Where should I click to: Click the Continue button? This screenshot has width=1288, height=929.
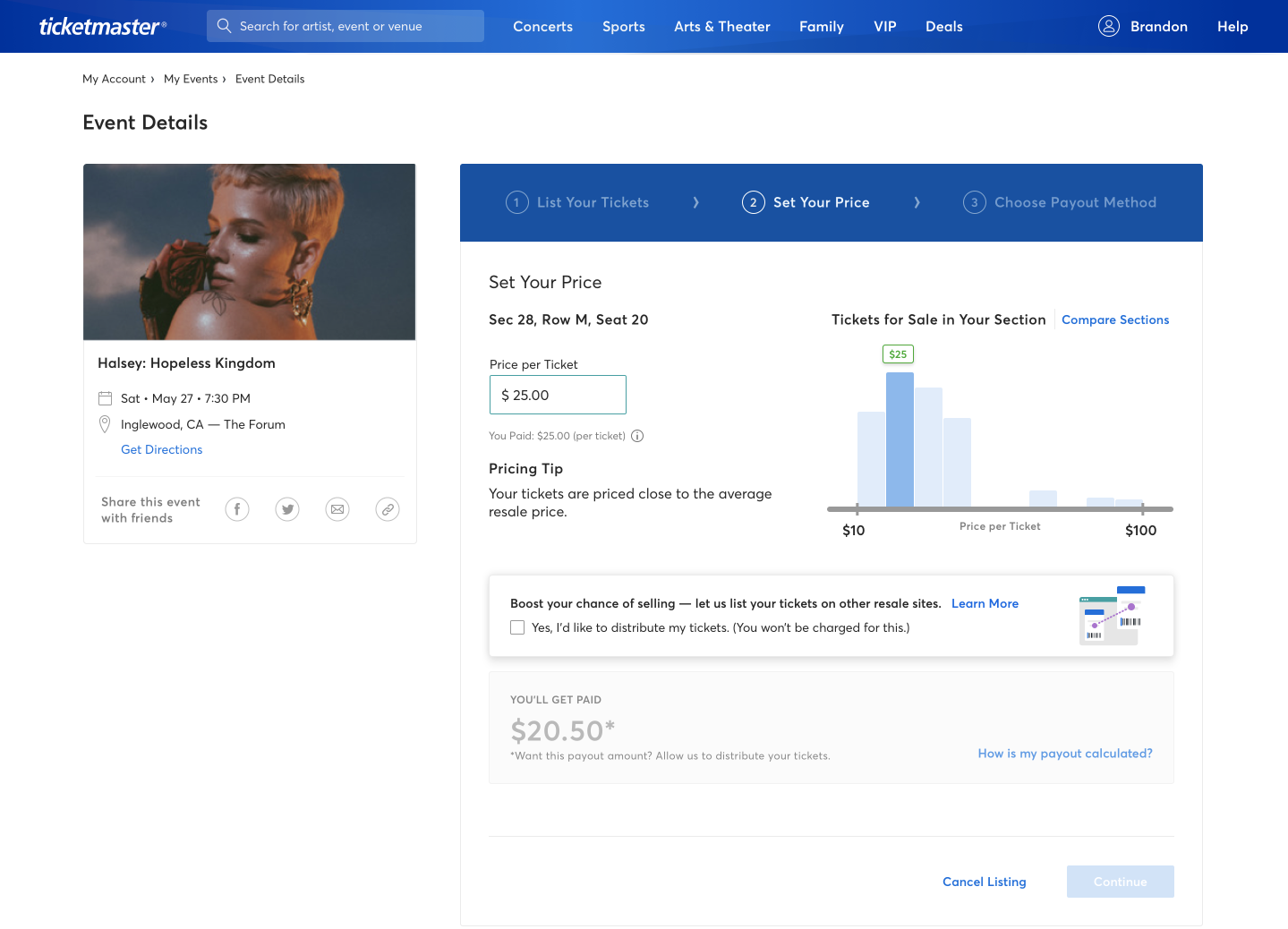point(1120,882)
